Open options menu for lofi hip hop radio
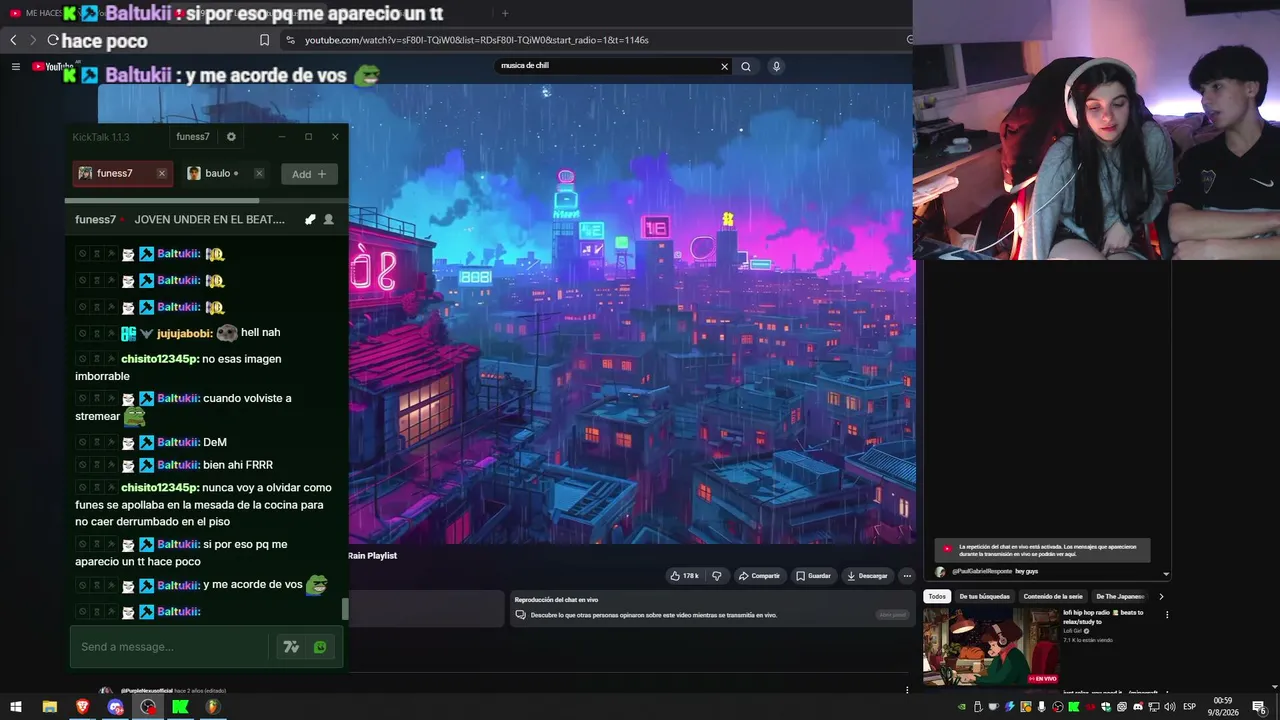 point(1166,615)
